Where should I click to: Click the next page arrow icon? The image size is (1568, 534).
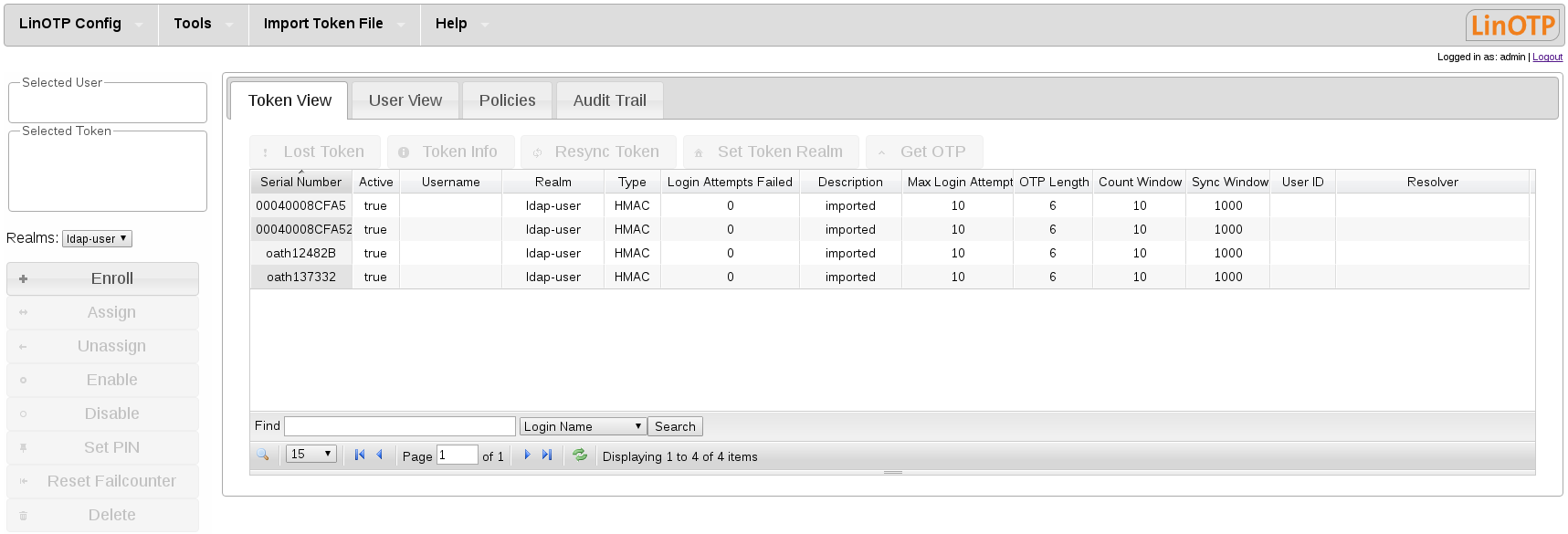pyautogui.click(x=527, y=455)
